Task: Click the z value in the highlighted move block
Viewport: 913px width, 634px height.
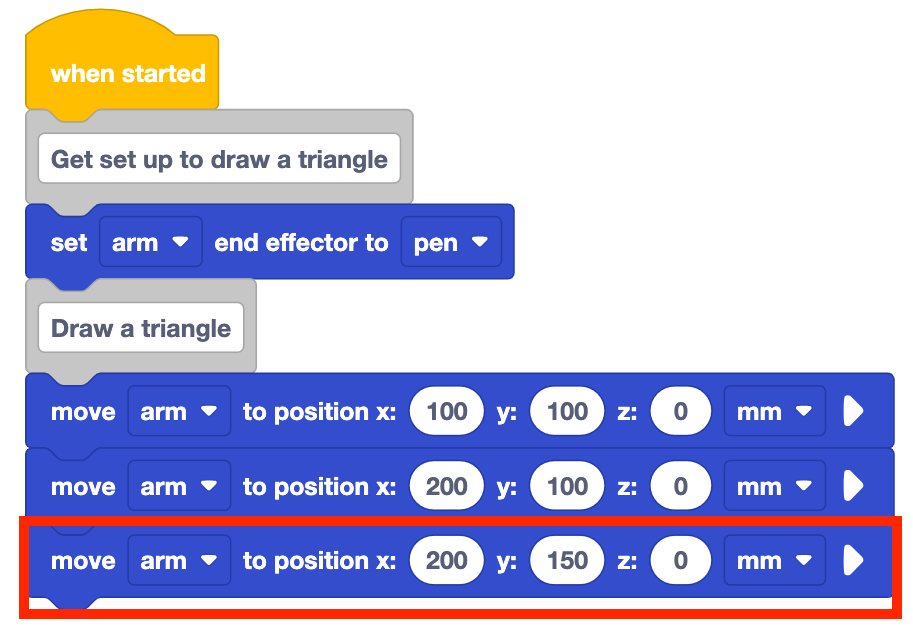Action: point(681,561)
